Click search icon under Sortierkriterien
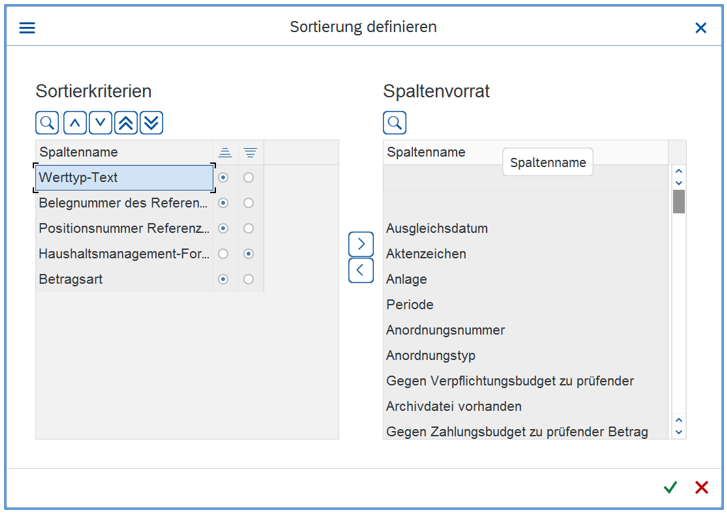The width and height of the screenshot is (727, 514). pyautogui.click(x=47, y=123)
